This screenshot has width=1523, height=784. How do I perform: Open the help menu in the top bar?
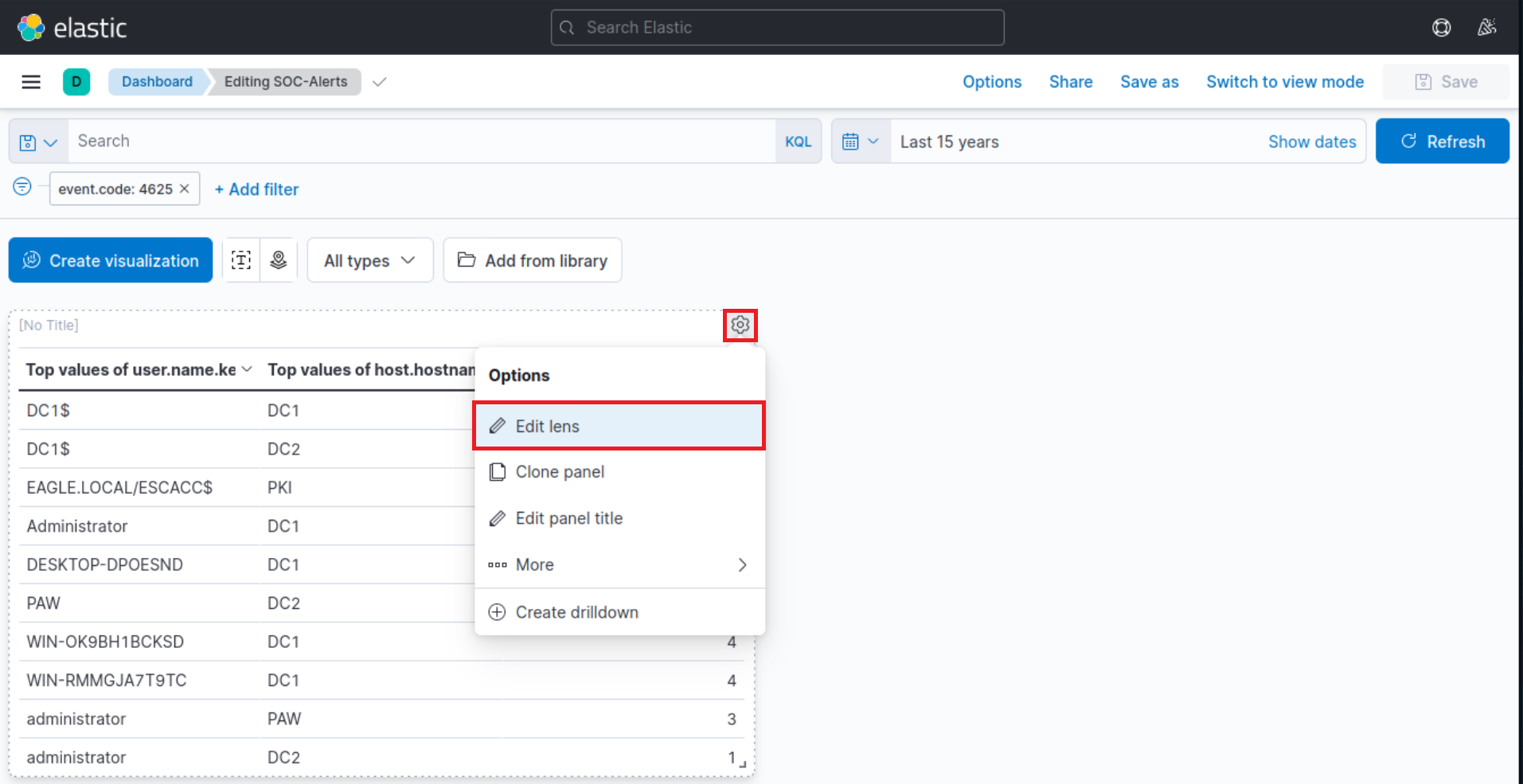[x=1441, y=26]
